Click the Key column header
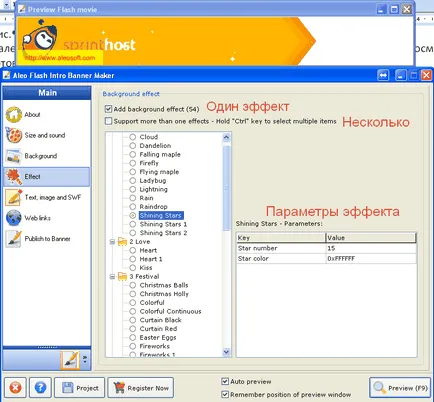This screenshot has height=402, width=434. [x=281, y=238]
